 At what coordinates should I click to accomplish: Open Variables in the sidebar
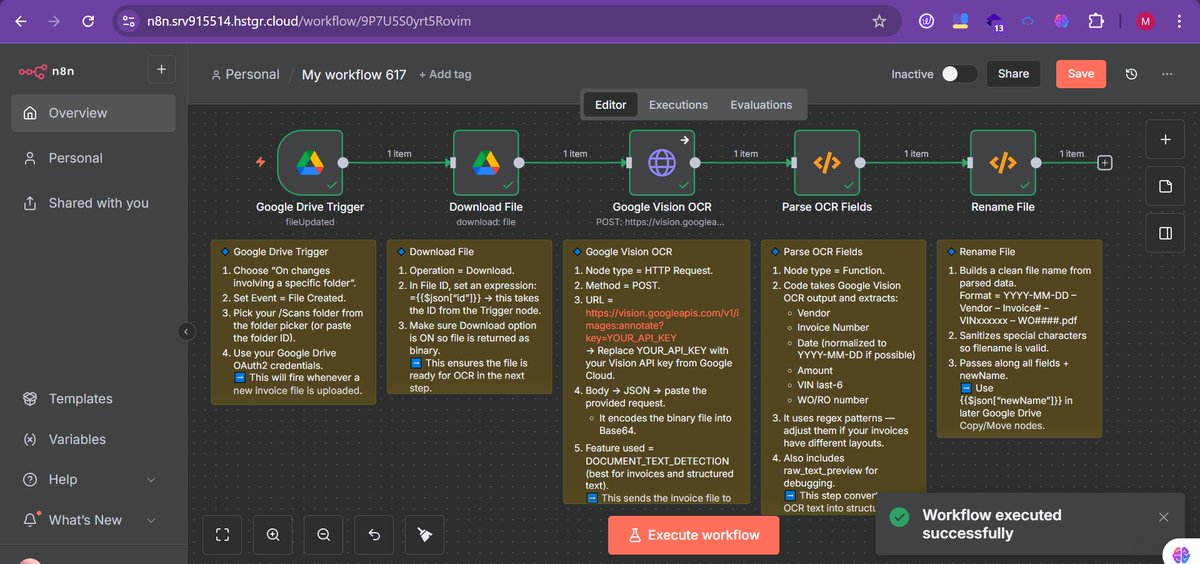(93, 439)
